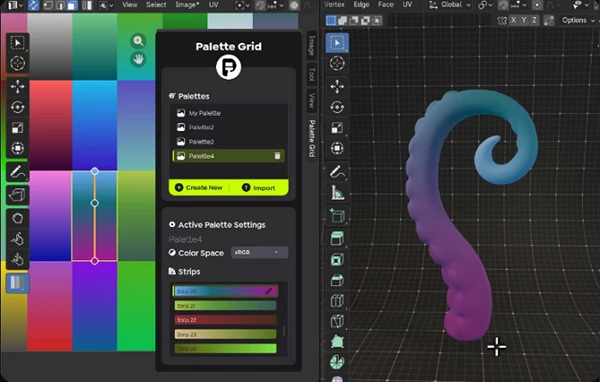Toggle proportional editing in UV editor header
600x382 pixels.
pyautogui.click(x=294, y=5)
